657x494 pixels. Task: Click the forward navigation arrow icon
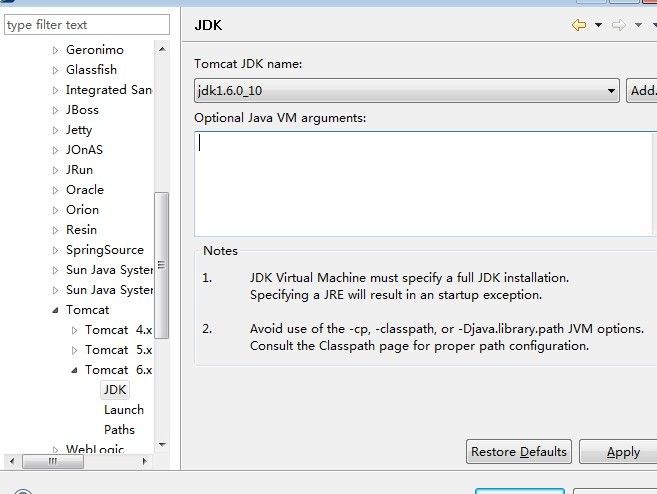618,25
